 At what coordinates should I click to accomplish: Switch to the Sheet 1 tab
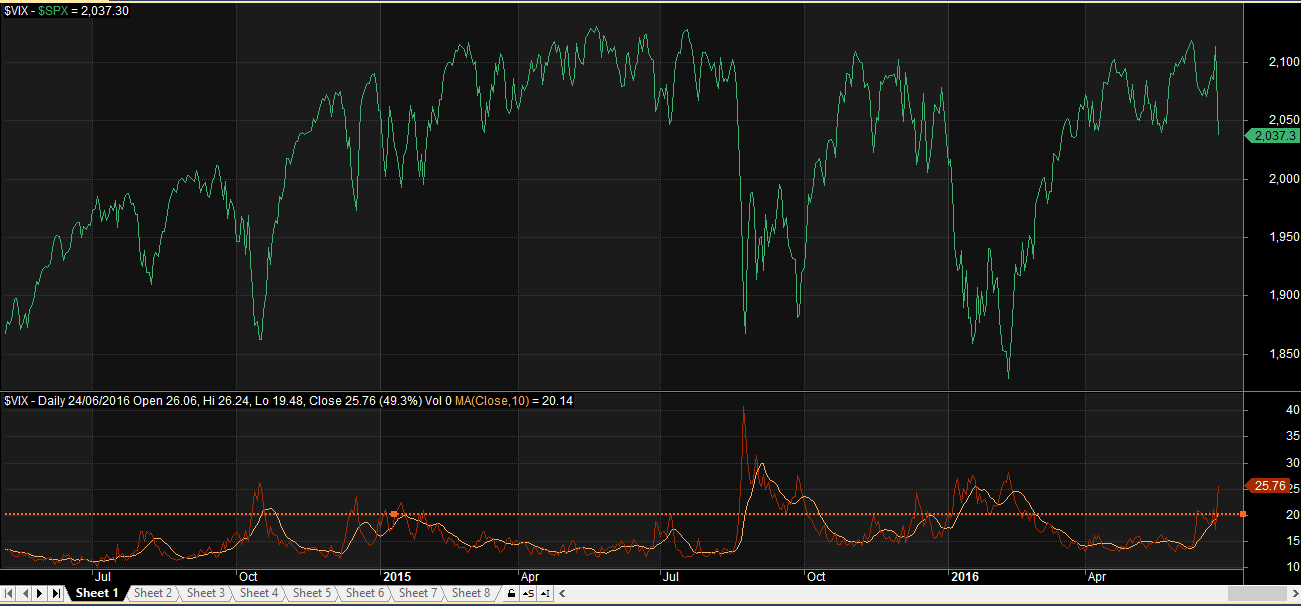pyautogui.click(x=97, y=593)
